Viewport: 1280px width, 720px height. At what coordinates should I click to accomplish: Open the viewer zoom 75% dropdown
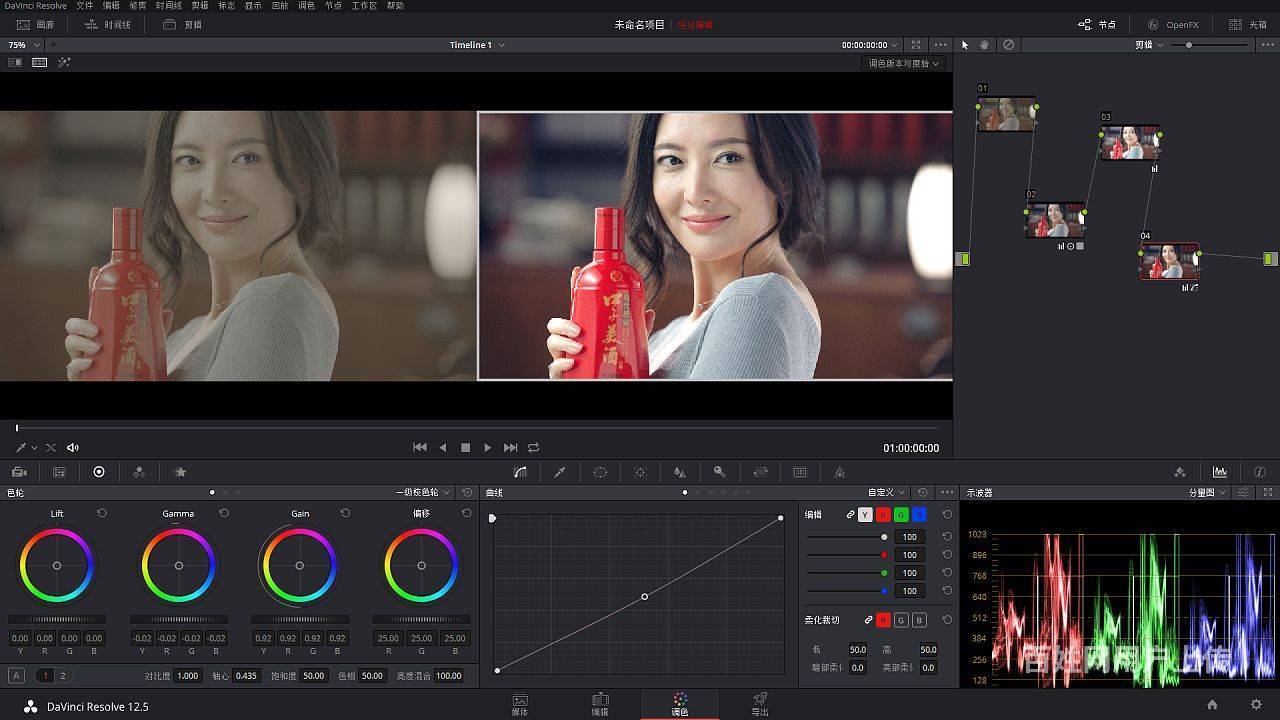[24, 45]
